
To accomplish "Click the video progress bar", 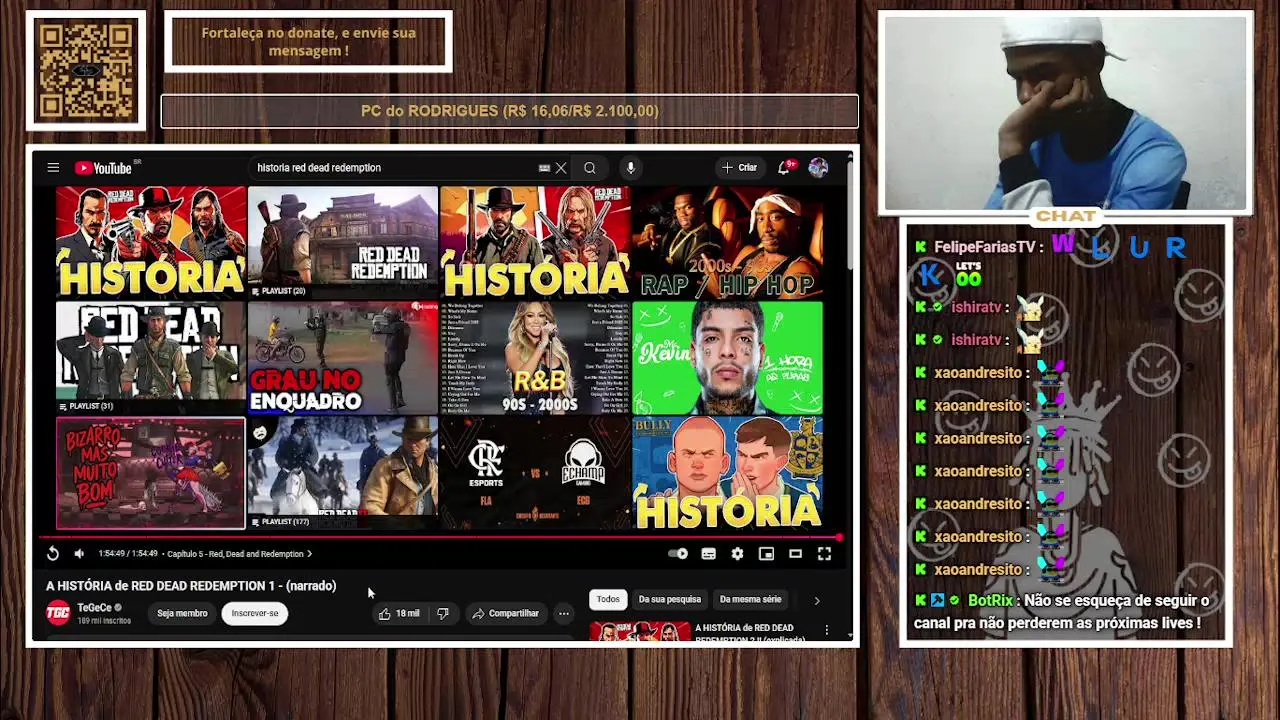I will click(440, 538).
